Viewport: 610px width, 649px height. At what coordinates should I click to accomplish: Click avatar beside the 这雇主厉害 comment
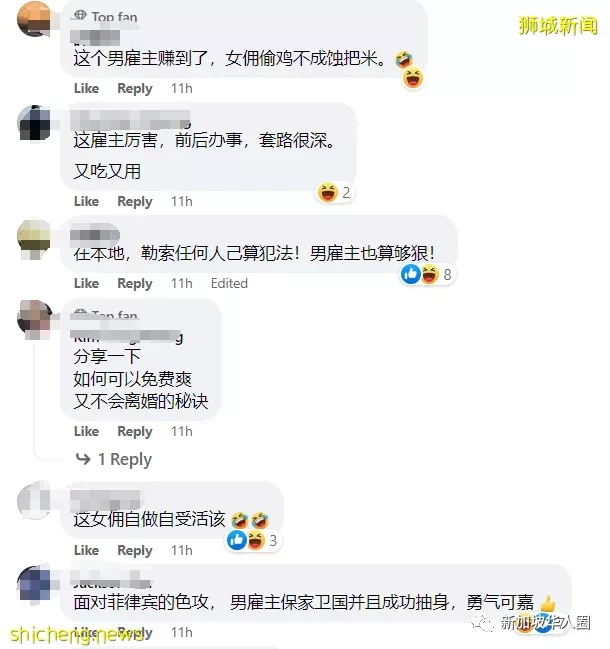[34, 123]
